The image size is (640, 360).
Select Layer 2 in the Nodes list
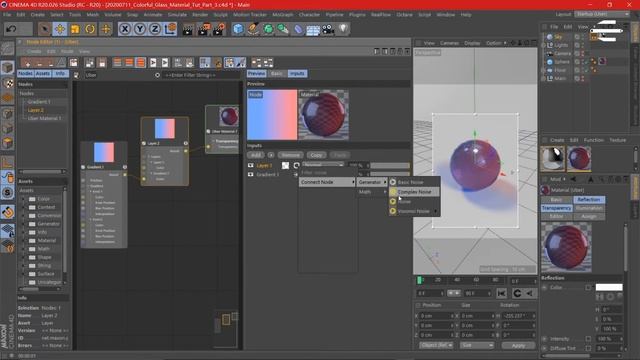coord(36,110)
